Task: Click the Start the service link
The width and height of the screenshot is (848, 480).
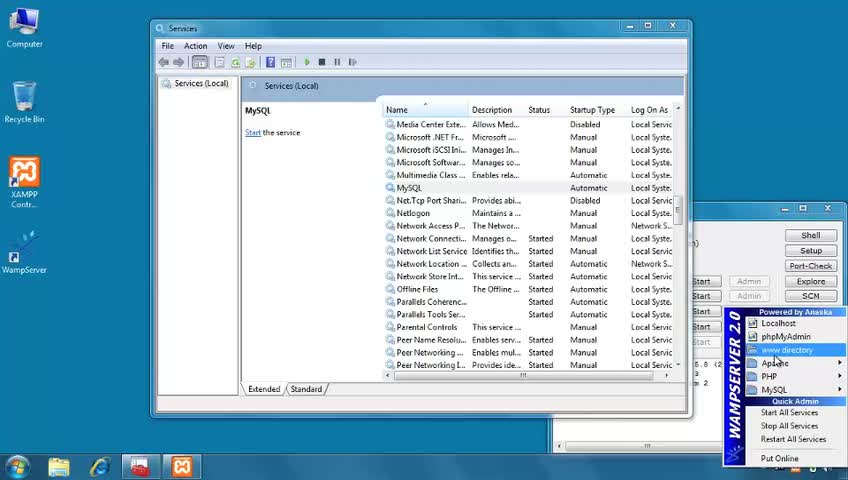Action: pos(253,132)
